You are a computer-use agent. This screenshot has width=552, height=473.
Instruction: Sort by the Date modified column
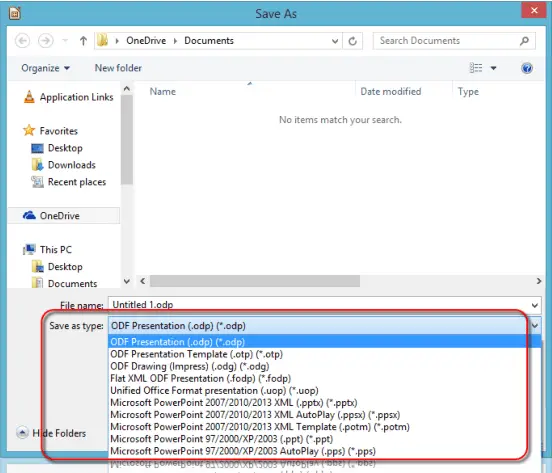391,92
